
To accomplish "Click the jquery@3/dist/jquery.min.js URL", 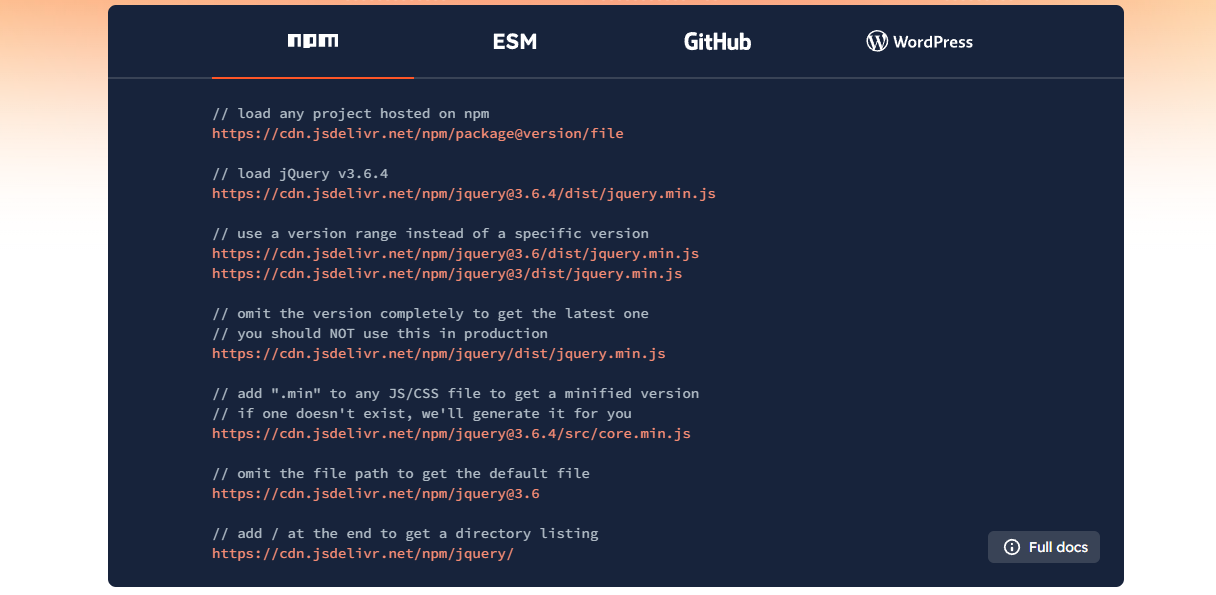I will click(x=447, y=273).
